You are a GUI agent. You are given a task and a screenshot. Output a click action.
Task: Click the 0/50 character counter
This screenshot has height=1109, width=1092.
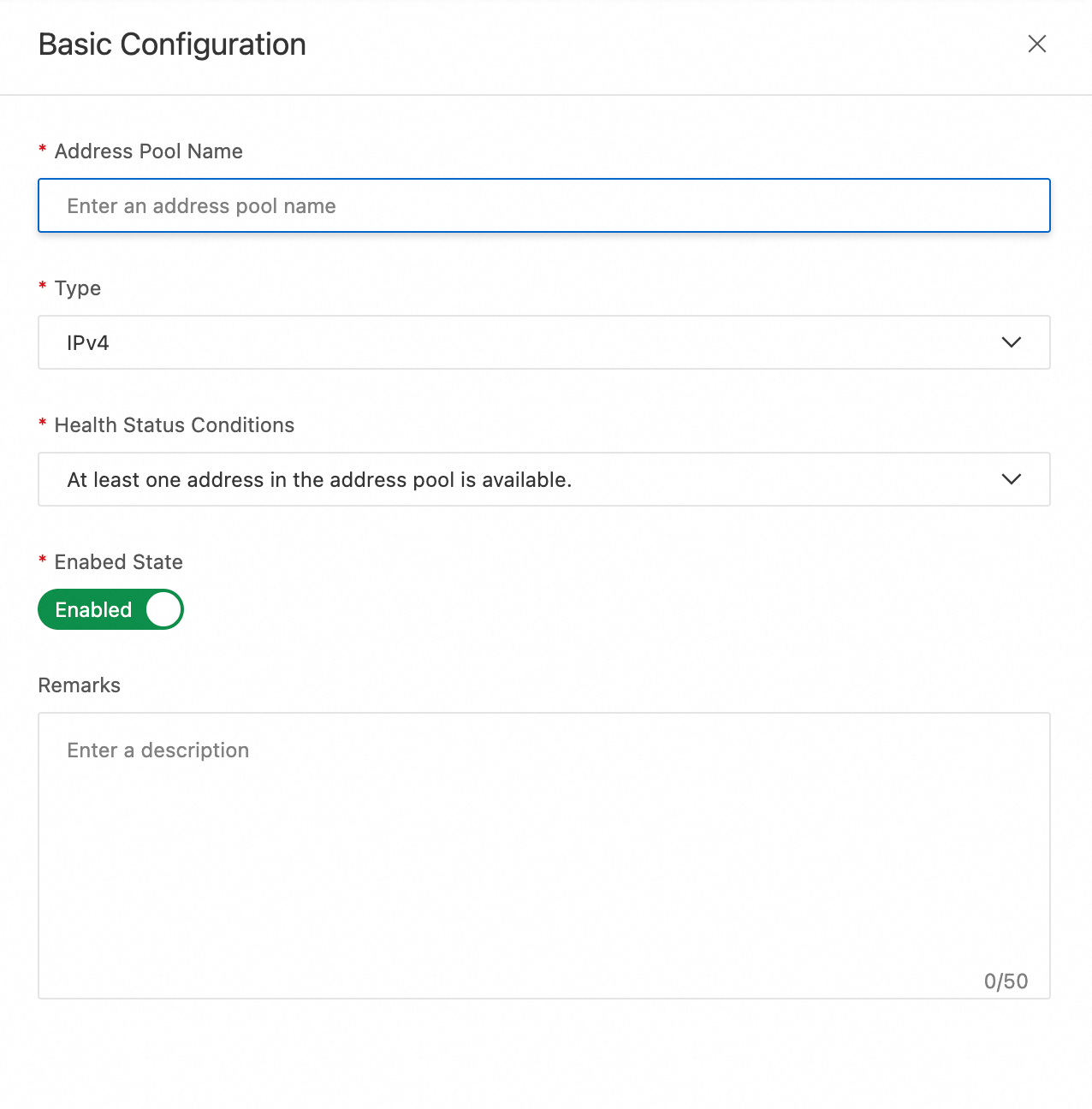(1006, 981)
